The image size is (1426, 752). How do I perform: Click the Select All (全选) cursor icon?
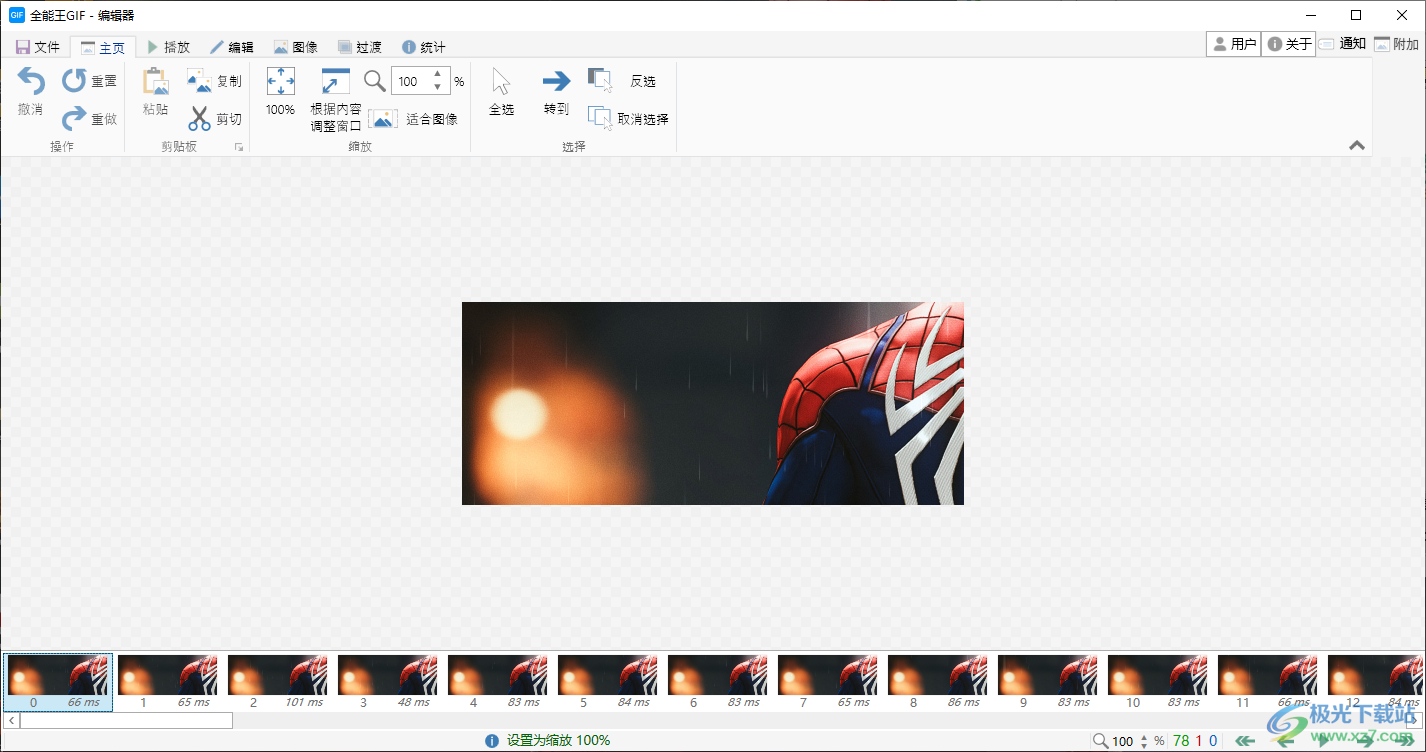(x=501, y=82)
